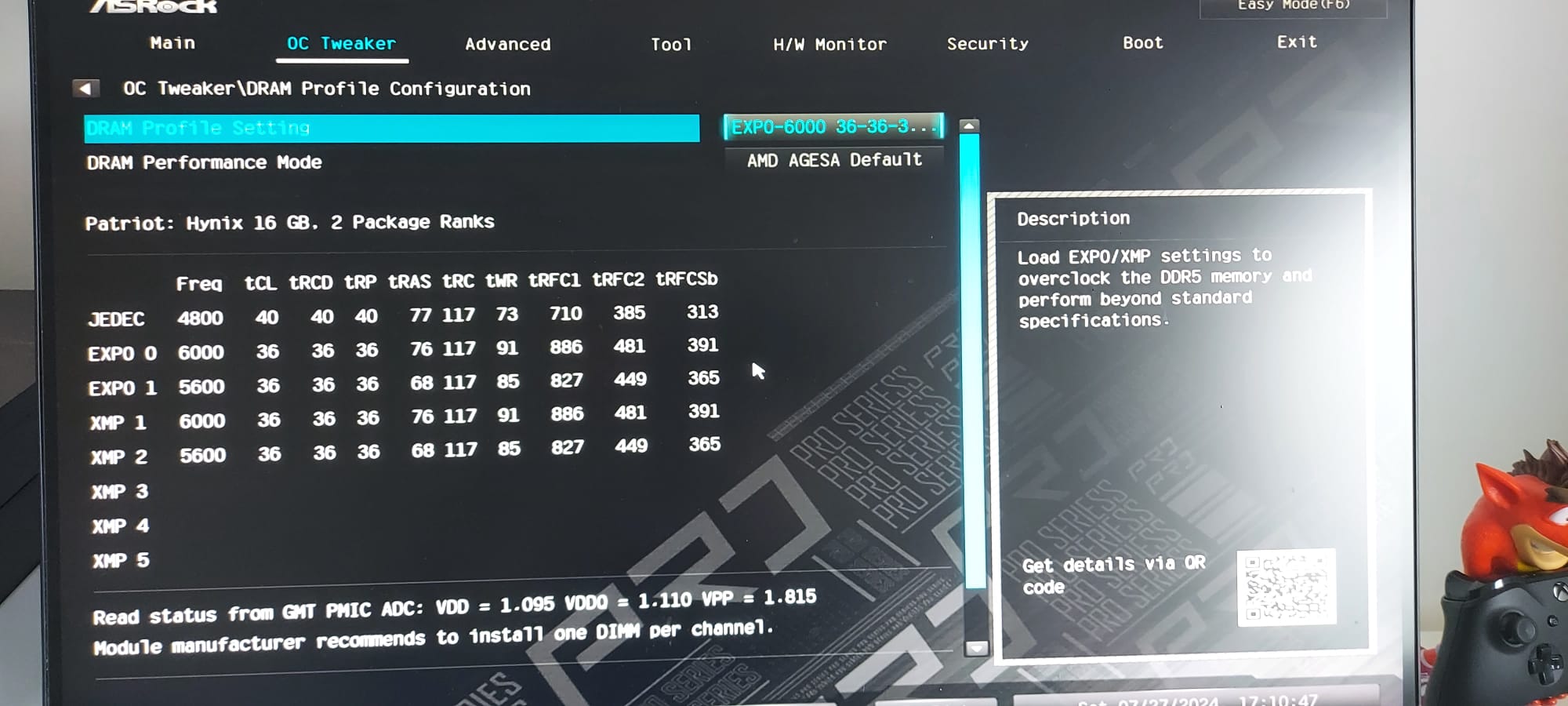Image resolution: width=1568 pixels, height=706 pixels.
Task: Select the DRAM Profile Setting row
Action: tap(391, 128)
